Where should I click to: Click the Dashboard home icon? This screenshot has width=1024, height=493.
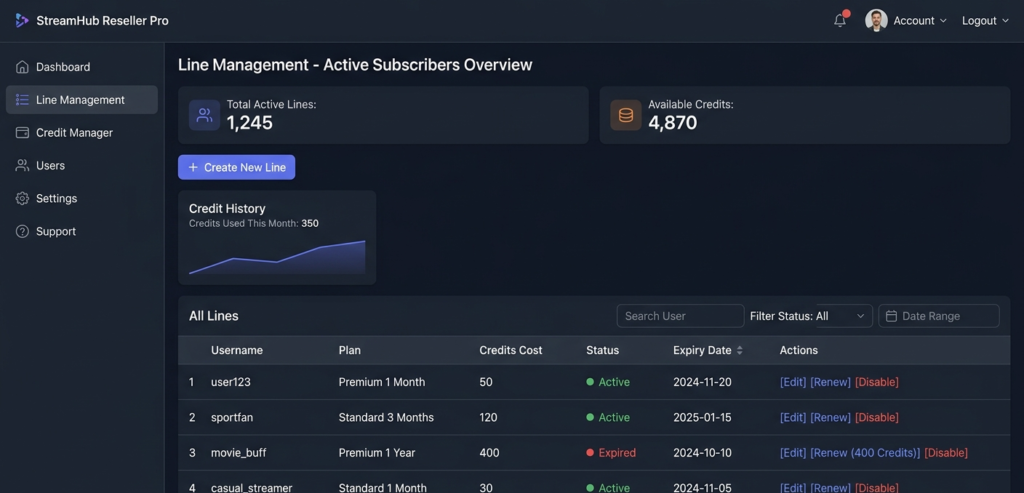[x=22, y=67]
